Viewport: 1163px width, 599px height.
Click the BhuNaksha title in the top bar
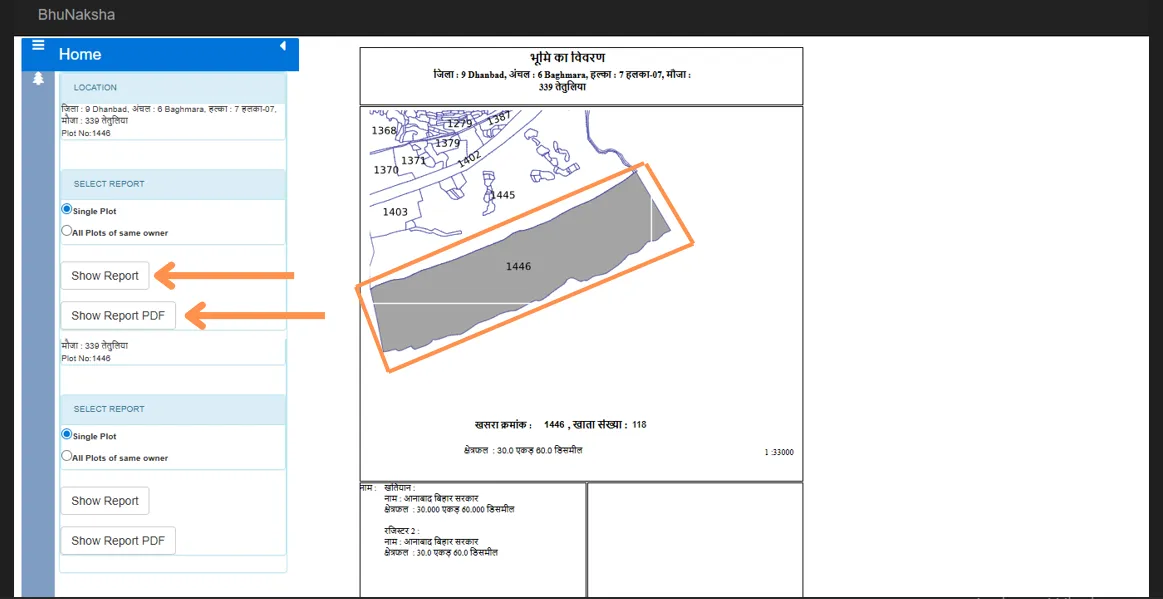76,14
